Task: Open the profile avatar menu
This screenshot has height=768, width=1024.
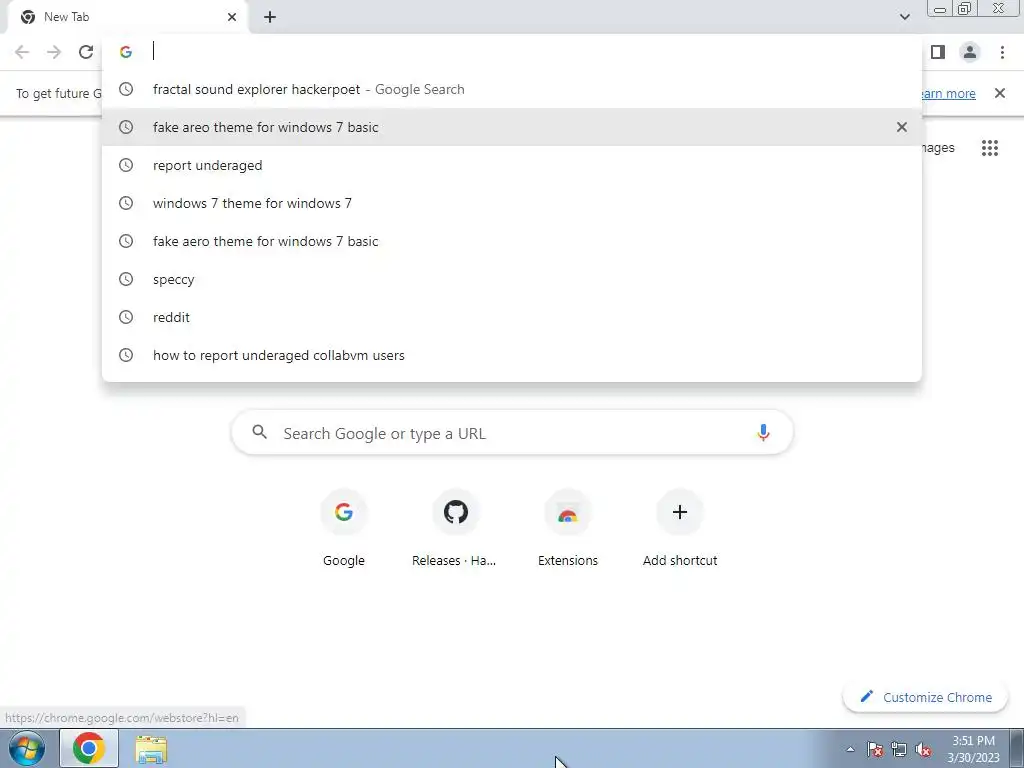Action: coord(970,52)
